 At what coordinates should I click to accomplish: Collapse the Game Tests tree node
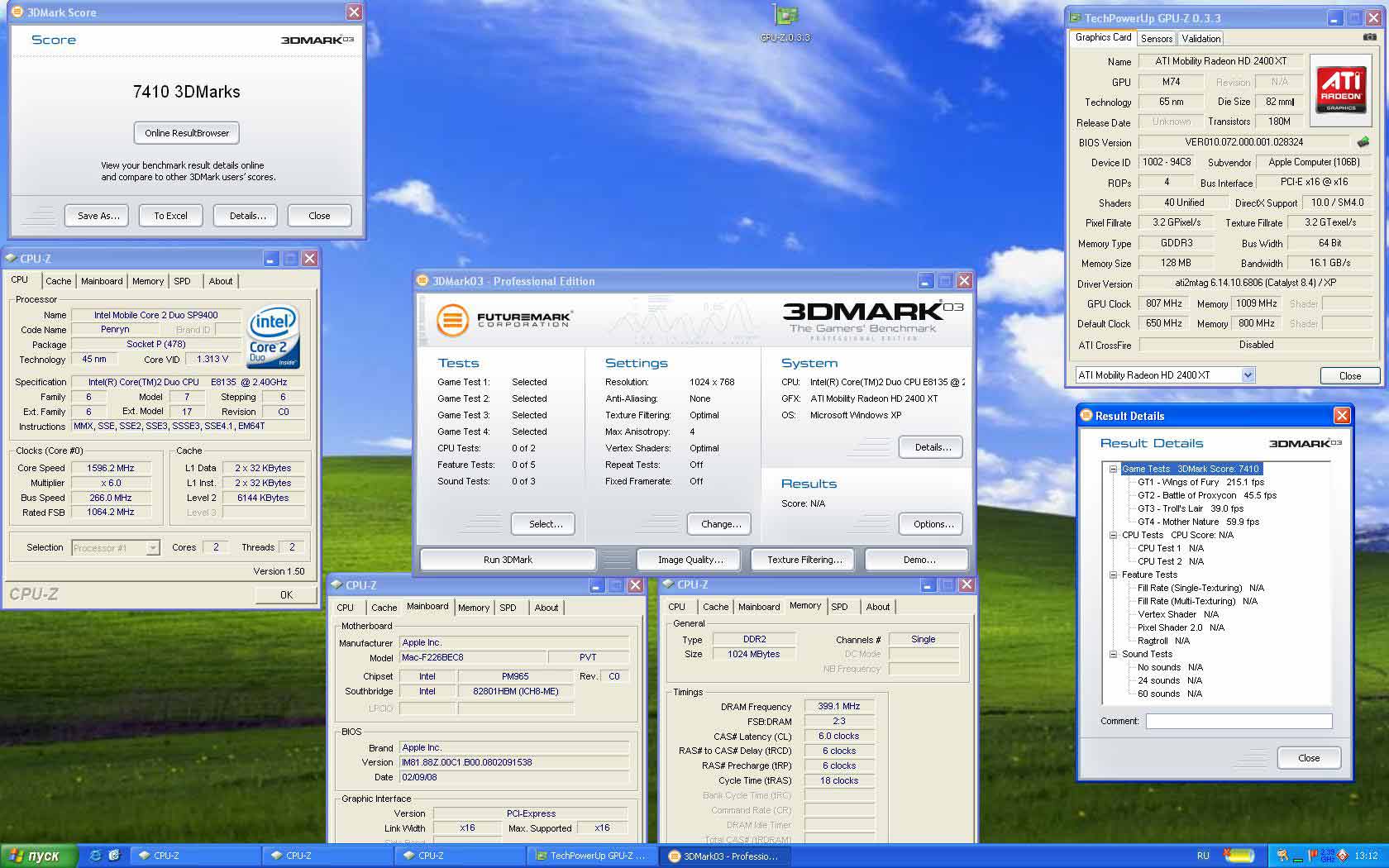point(1113,469)
